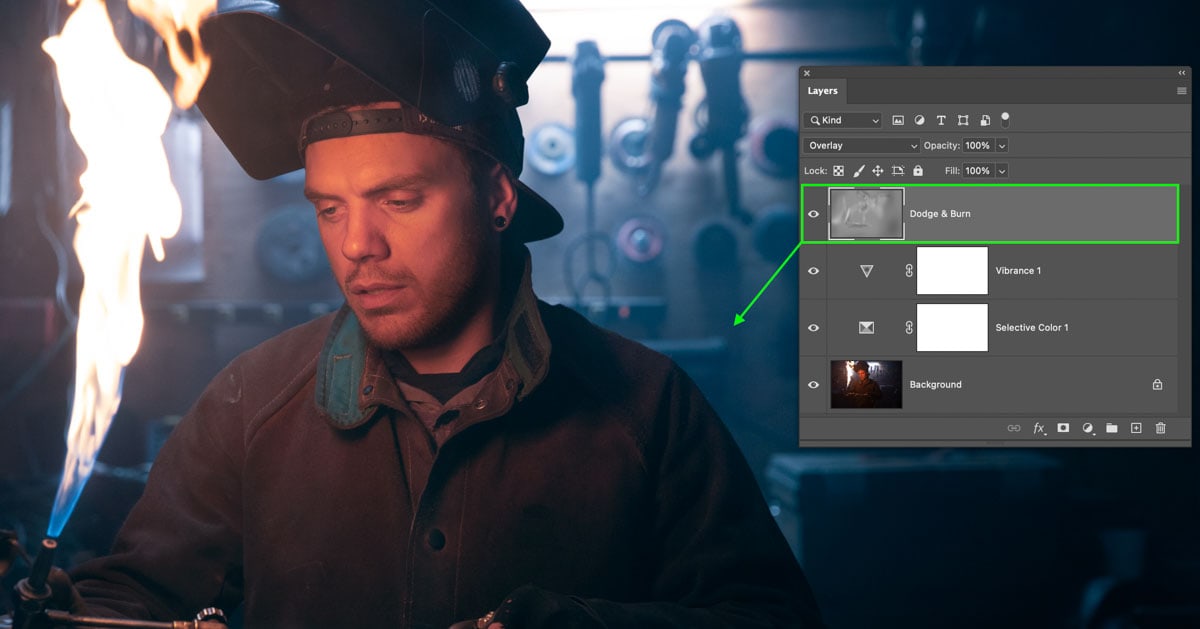
Task: Click the Selective Color 1 layer name
Action: [1032, 328]
